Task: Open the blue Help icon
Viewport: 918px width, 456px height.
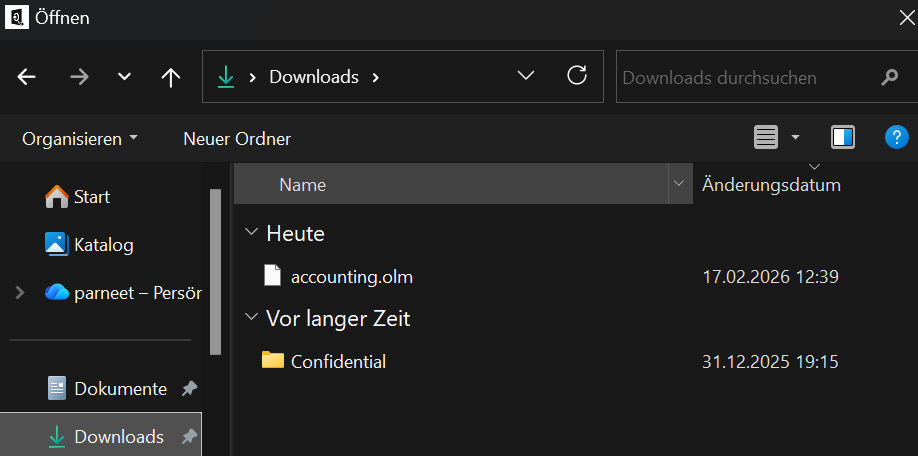Action: coord(896,138)
